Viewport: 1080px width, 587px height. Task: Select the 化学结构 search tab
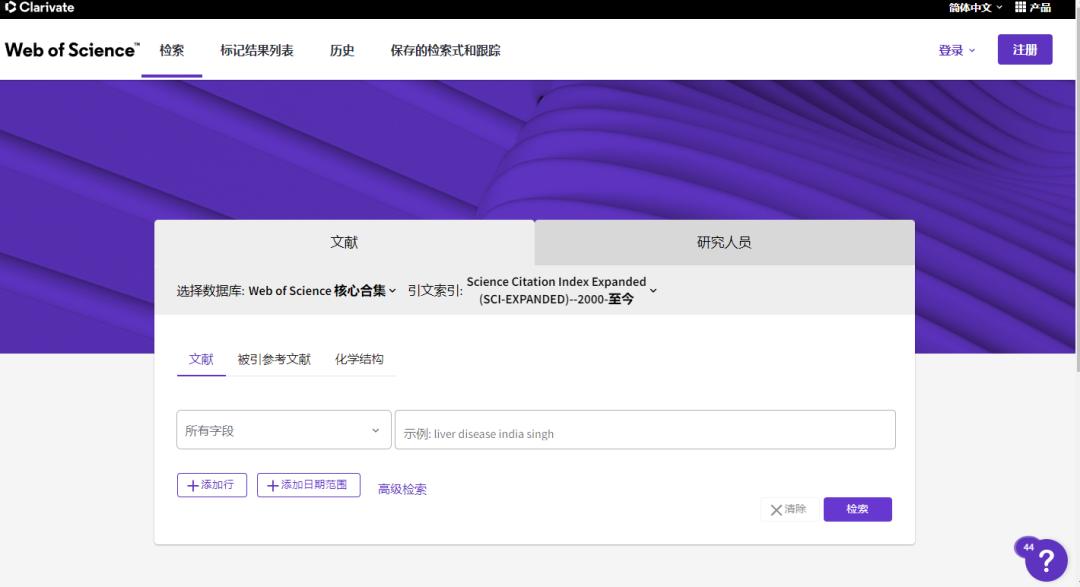click(x=360, y=359)
